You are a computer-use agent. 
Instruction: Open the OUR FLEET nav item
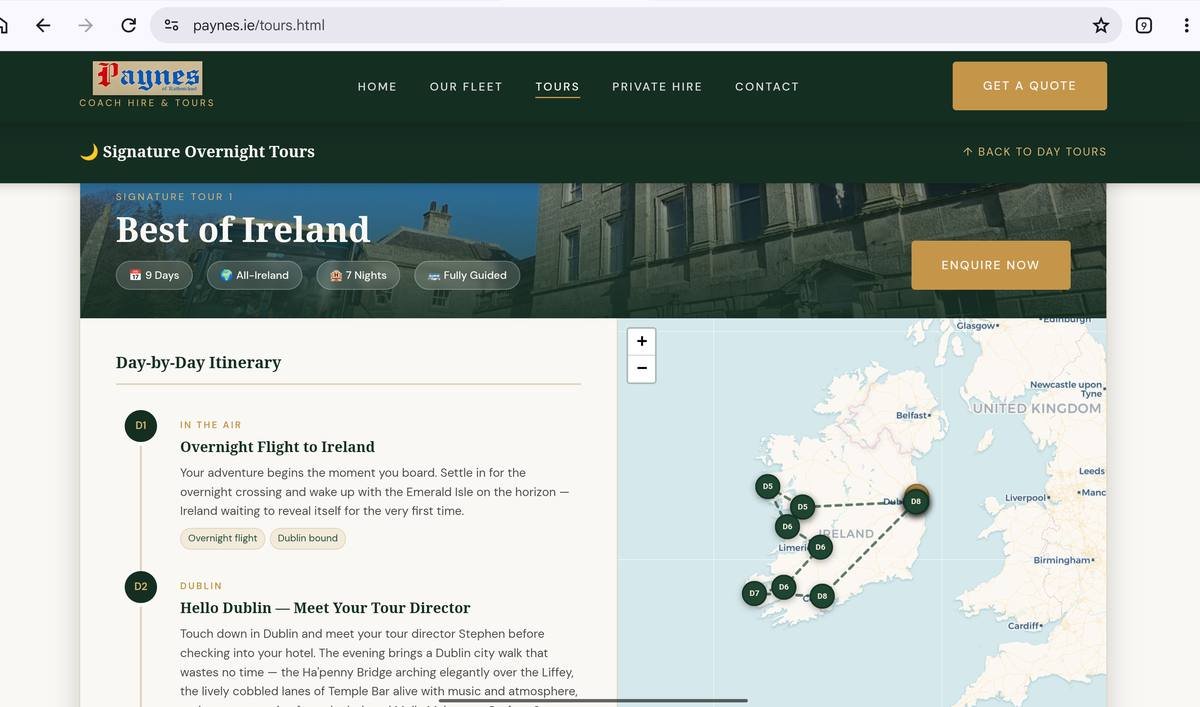coord(466,87)
